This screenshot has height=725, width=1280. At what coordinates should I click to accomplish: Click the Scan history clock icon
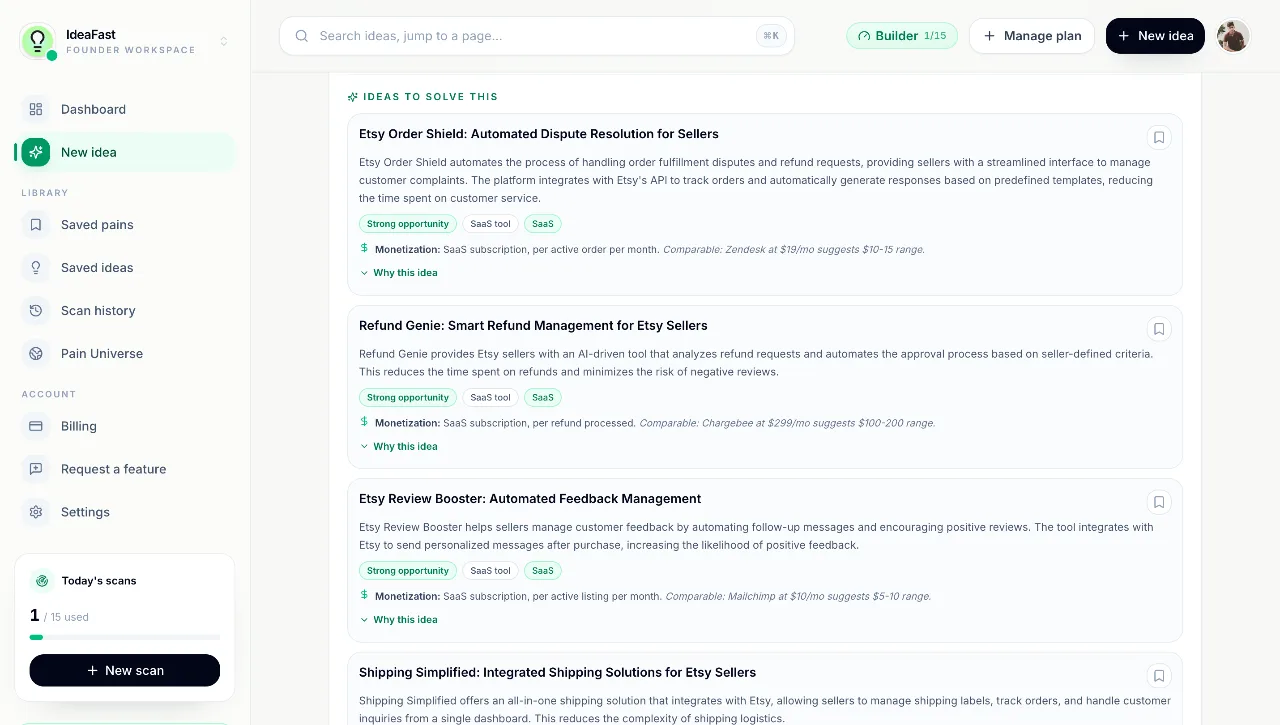(x=36, y=311)
